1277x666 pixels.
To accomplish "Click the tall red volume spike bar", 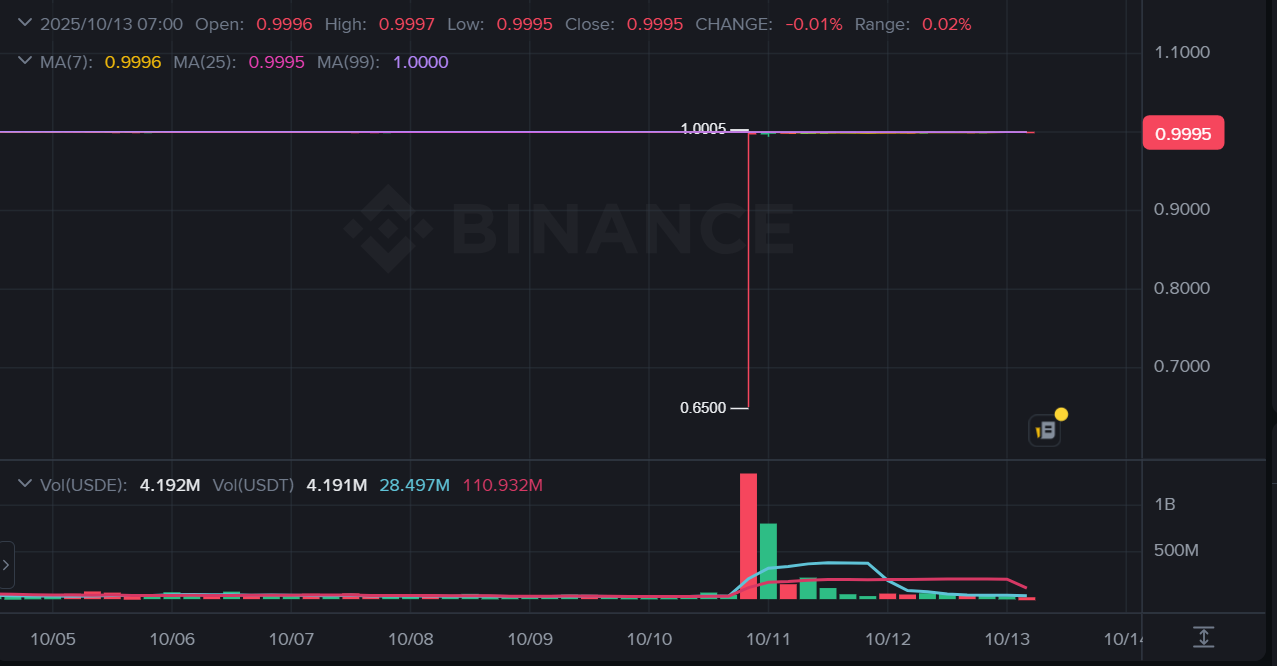I will pyautogui.click(x=749, y=535).
